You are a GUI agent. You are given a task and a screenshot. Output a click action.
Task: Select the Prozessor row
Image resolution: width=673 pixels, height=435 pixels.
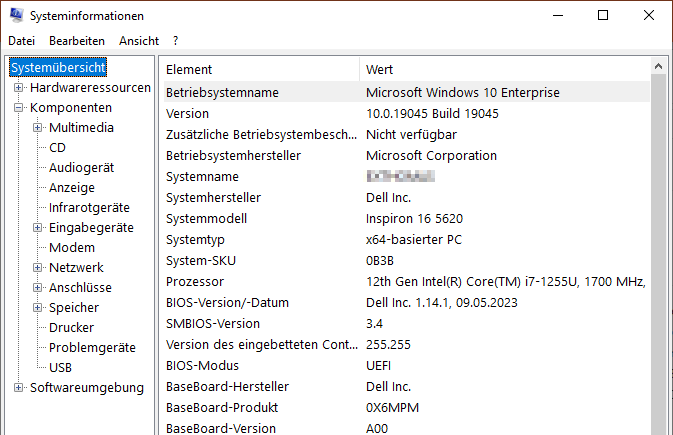(x=406, y=282)
